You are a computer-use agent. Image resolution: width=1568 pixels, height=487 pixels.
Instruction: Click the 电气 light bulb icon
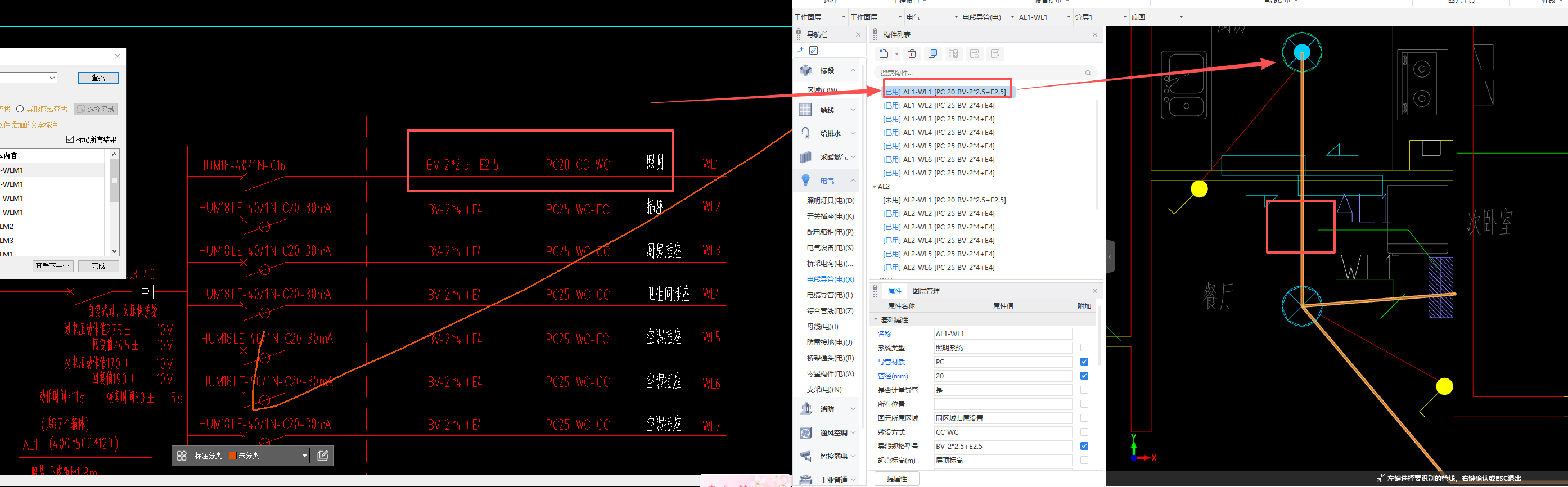click(x=806, y=181)
